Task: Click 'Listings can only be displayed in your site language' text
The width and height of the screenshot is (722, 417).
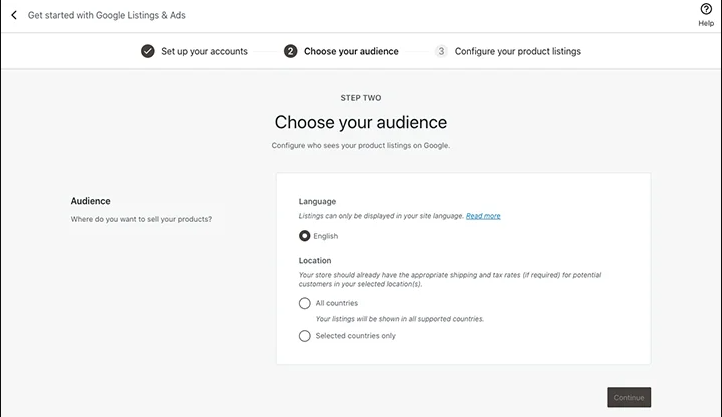Action: pos(381,216)
